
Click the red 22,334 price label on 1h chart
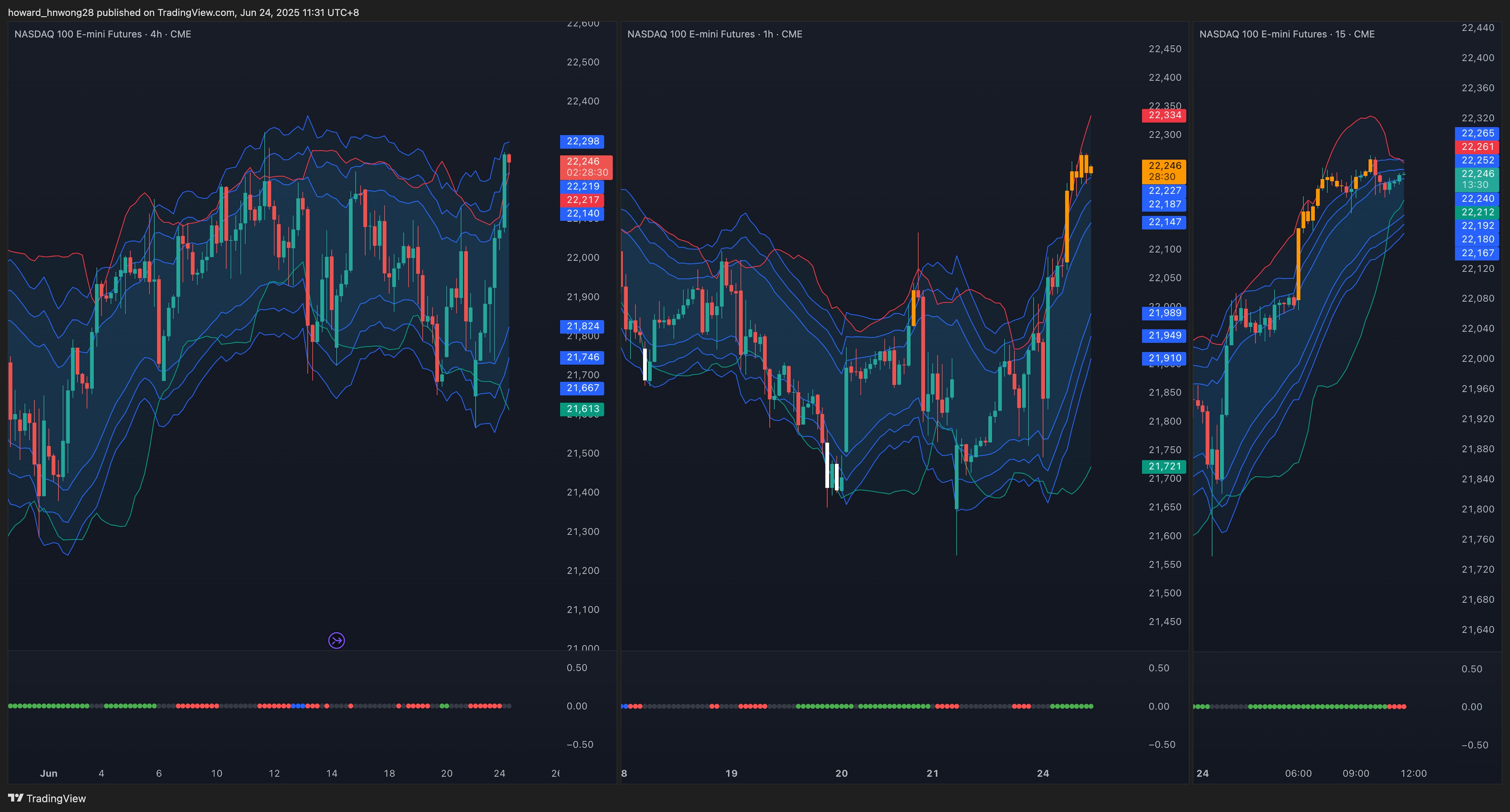click(1164, 116)
